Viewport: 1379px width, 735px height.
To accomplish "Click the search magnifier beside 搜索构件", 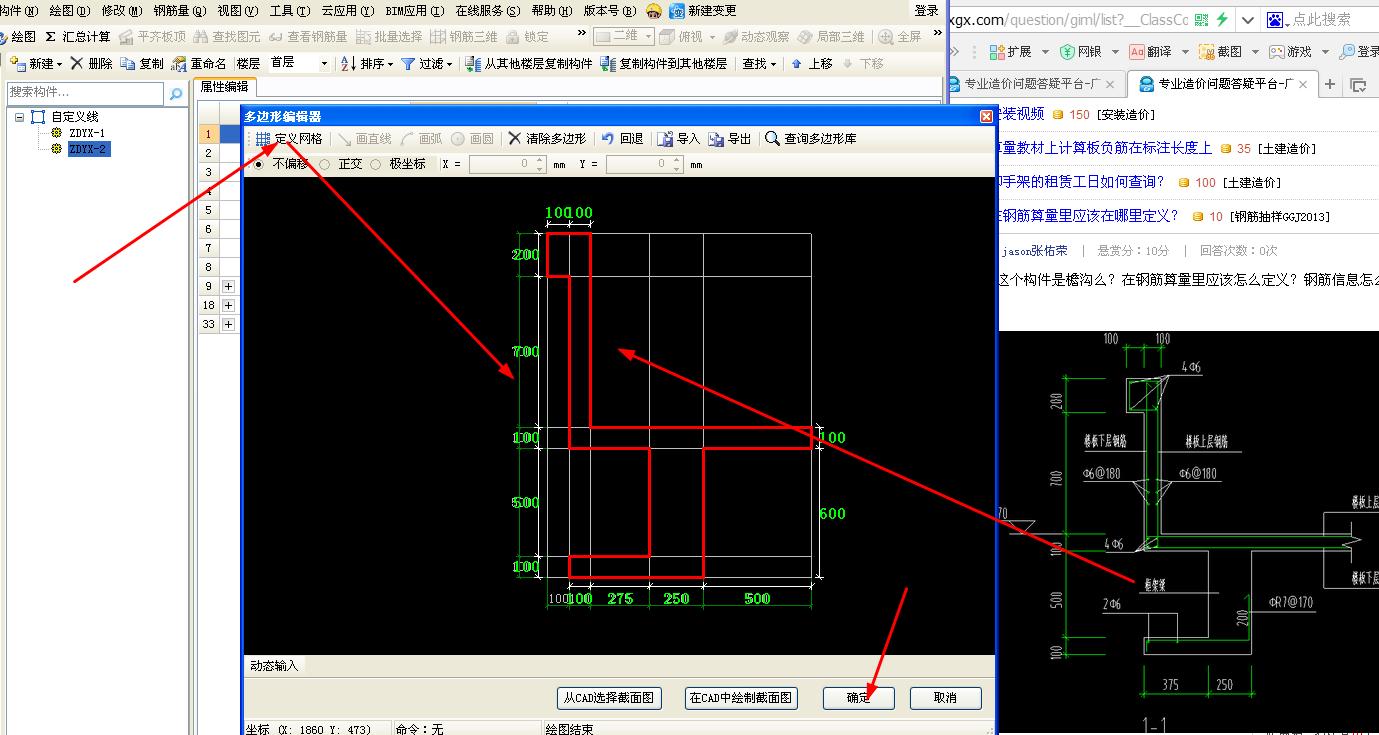I will (x=176, y=94).
